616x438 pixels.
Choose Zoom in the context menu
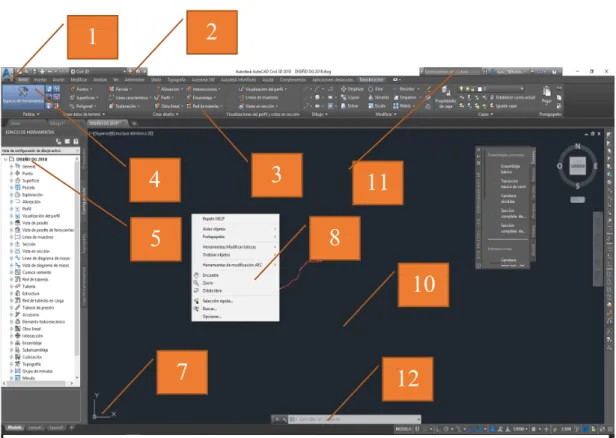(x=235, y=283)
